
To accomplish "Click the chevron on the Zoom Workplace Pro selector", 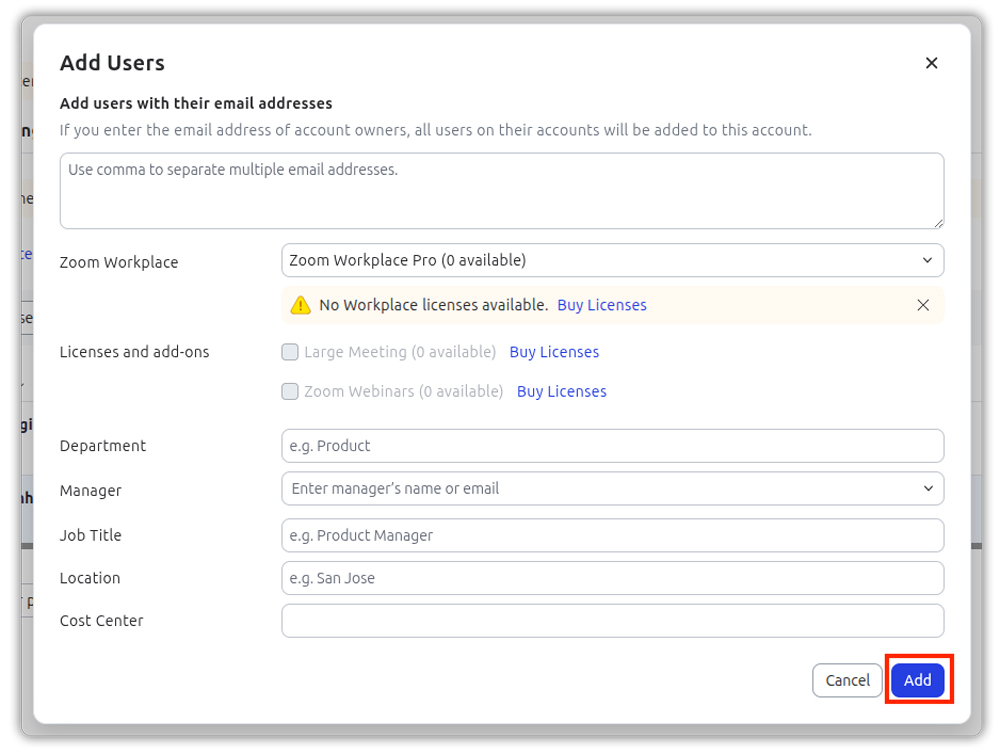I will (x=929, y=260).
